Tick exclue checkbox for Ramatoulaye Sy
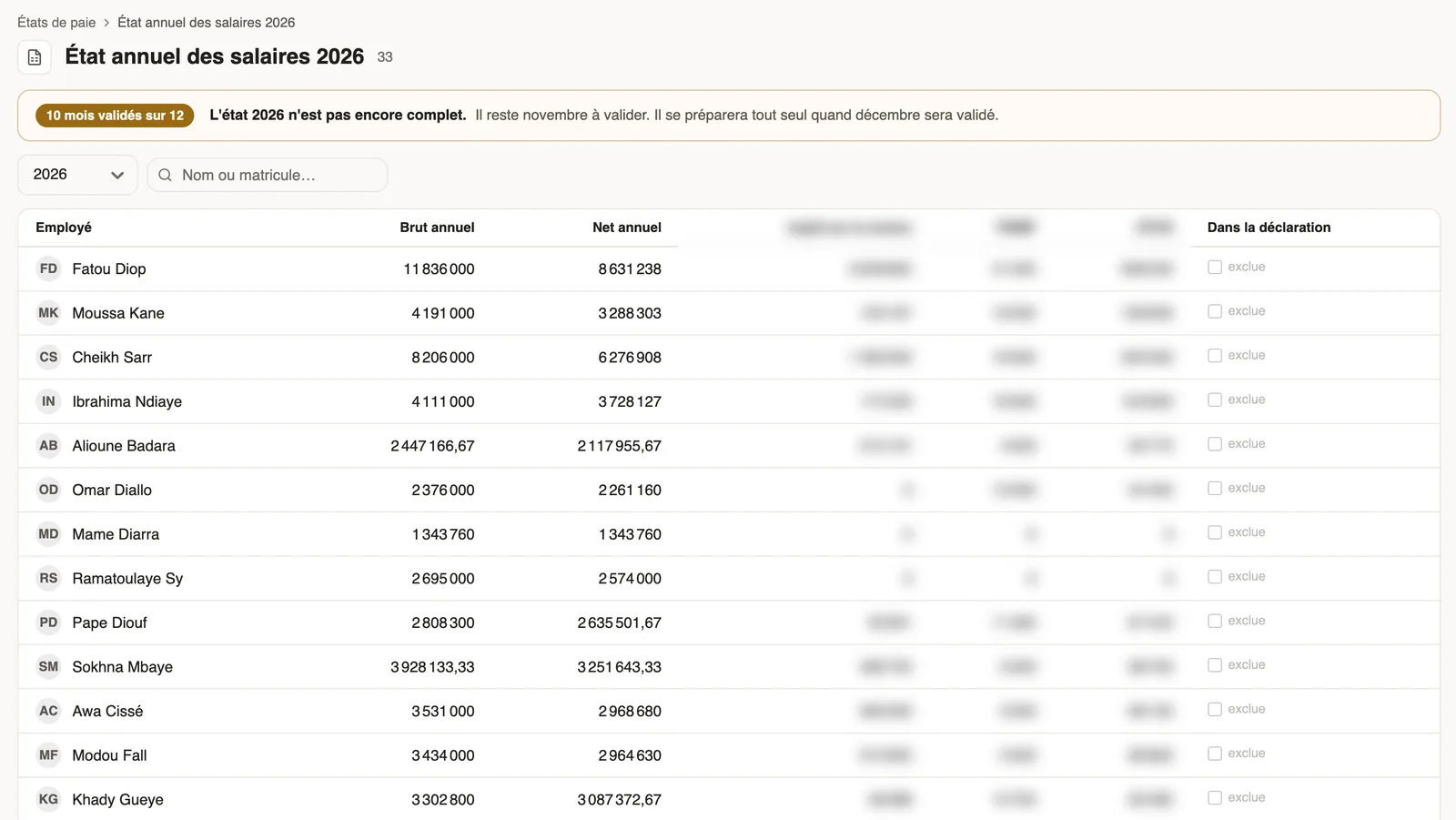Image resolution: width=1456 pixels, height=820 pixels. pyautogui.click(x=1215, y=576)
